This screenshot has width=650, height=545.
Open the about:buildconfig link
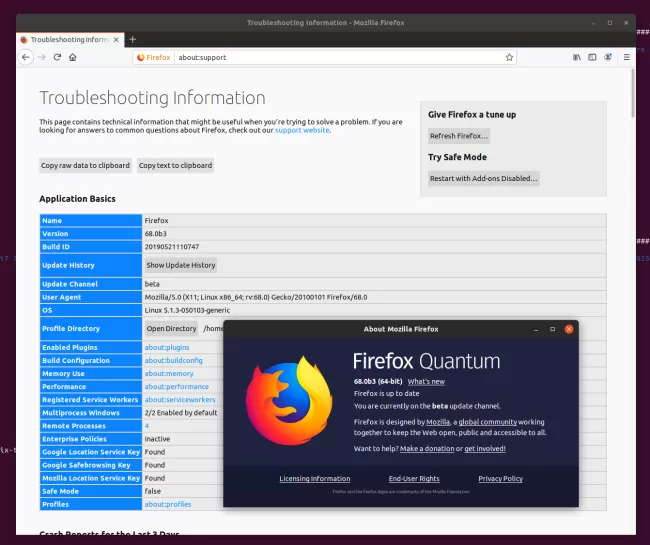(x=173, y=361)
